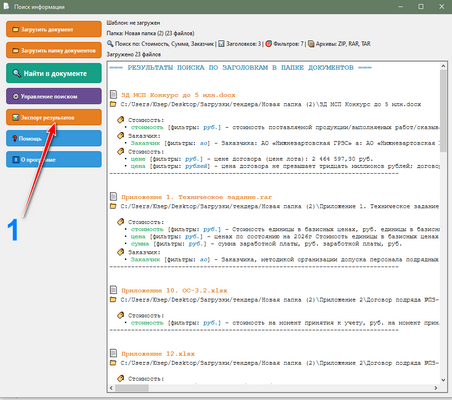Open Загрузить папку документов
Image resolution: width=452 pixels, height=400 pixels.
click(54, 50)
